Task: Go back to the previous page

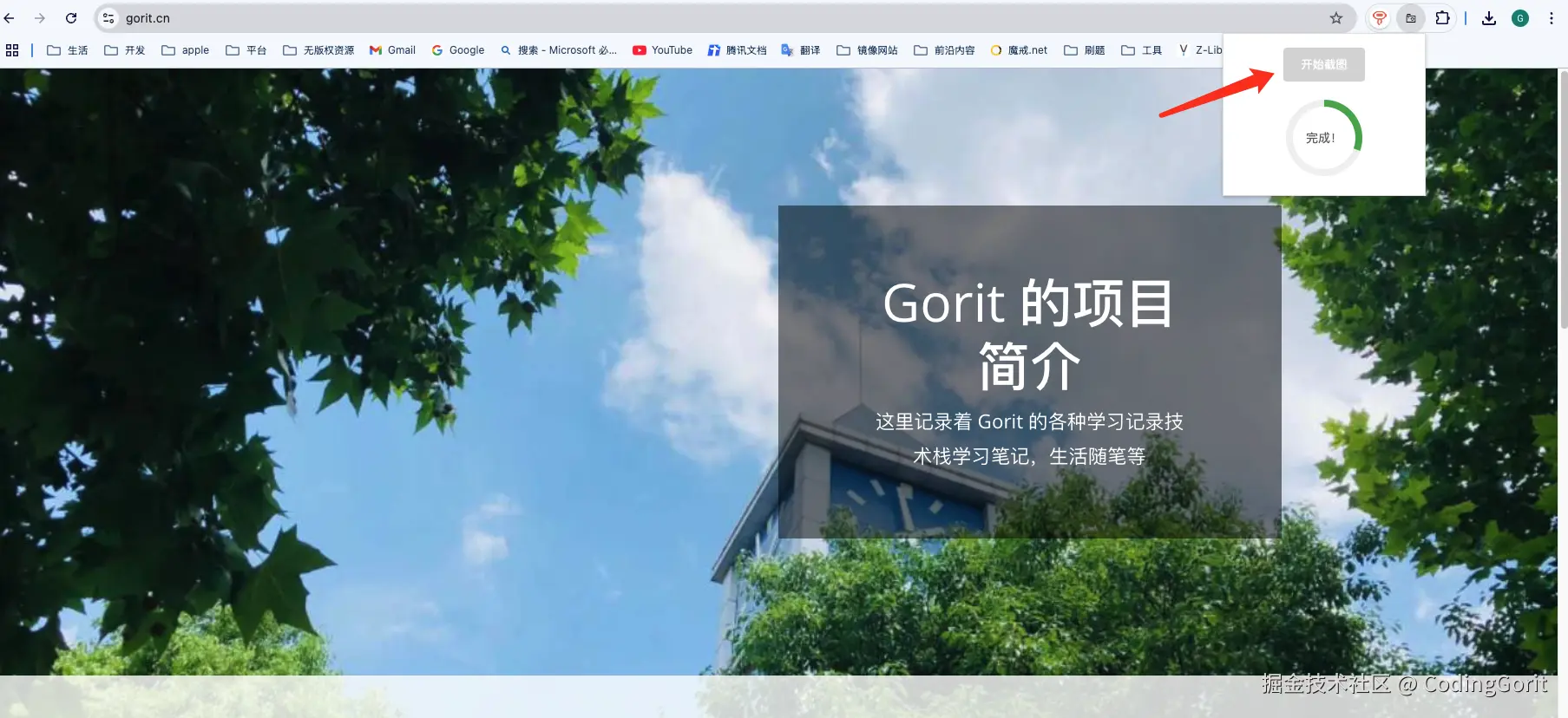Action: (x=10, y=18)
